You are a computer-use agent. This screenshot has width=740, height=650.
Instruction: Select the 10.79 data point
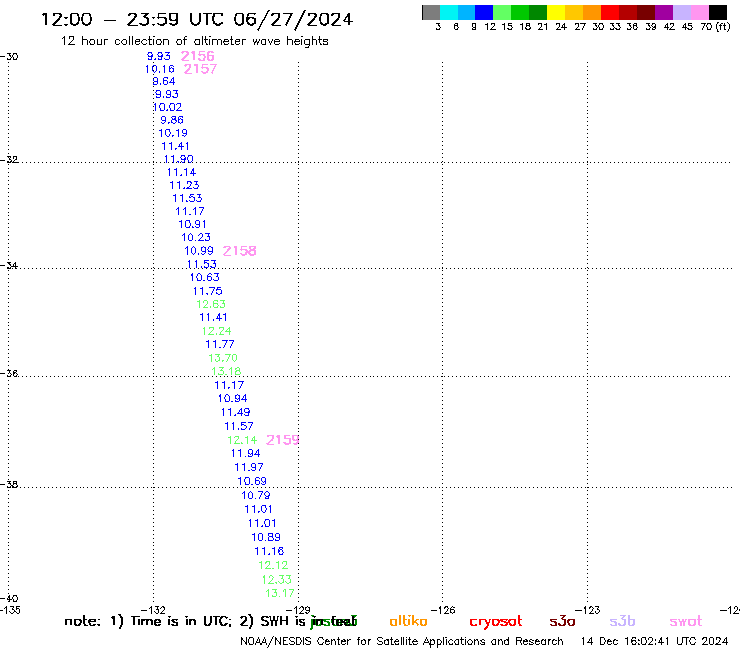pyautogui.click(x=256, y=495)
